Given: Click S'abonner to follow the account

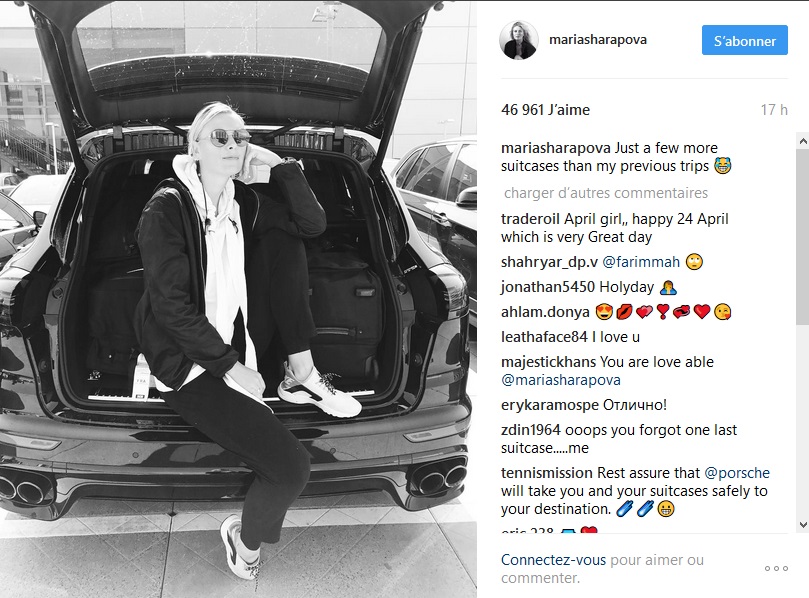Looking at the screenshot, I should point(745,40).
